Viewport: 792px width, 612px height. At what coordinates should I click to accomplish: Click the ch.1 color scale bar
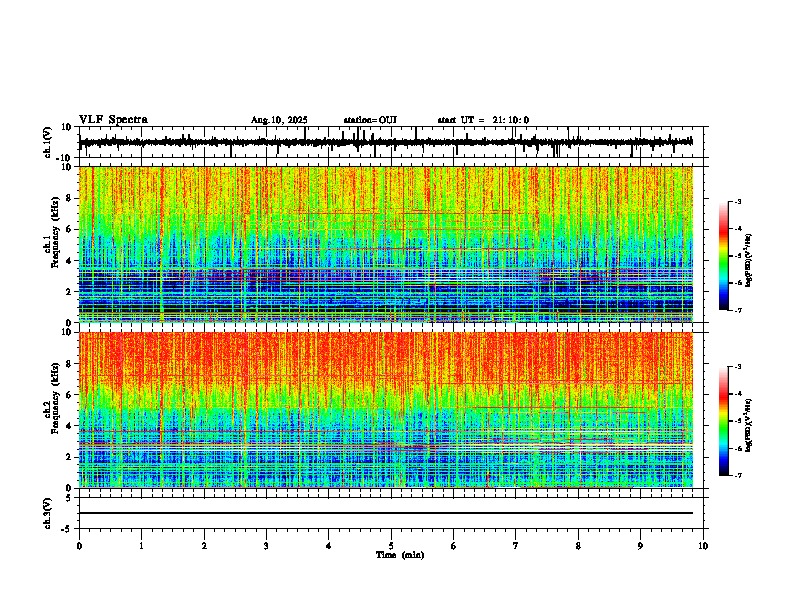[724, 256]
